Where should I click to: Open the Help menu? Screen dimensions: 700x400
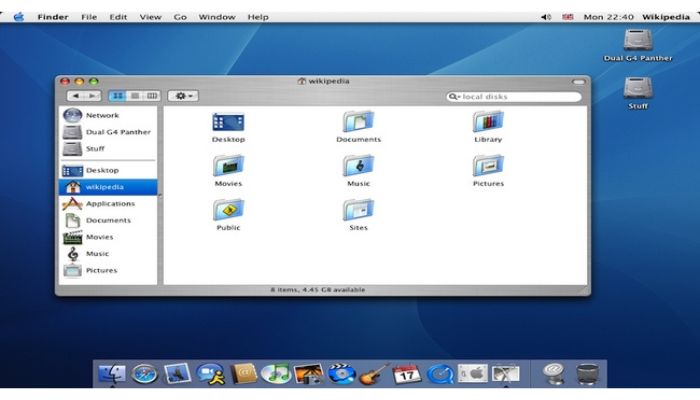(258, 17)
